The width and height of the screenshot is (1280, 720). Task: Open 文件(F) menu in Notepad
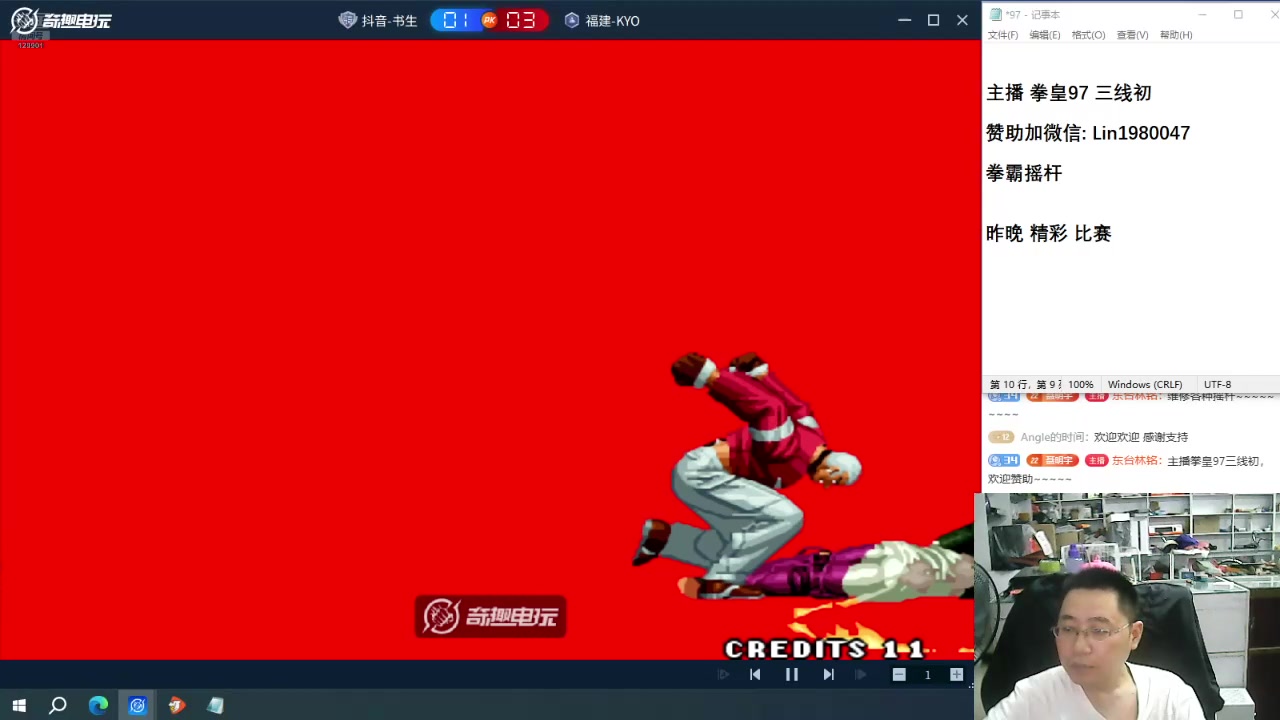(x=1003, y=35)
